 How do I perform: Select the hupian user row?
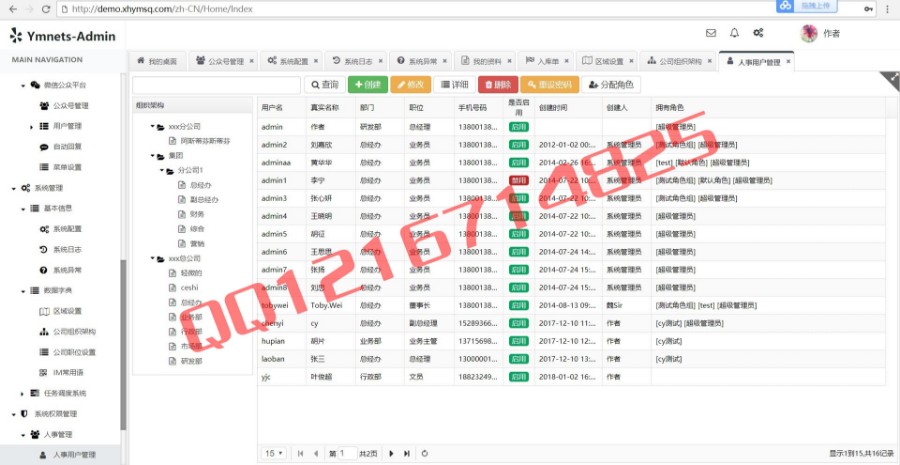572,341
